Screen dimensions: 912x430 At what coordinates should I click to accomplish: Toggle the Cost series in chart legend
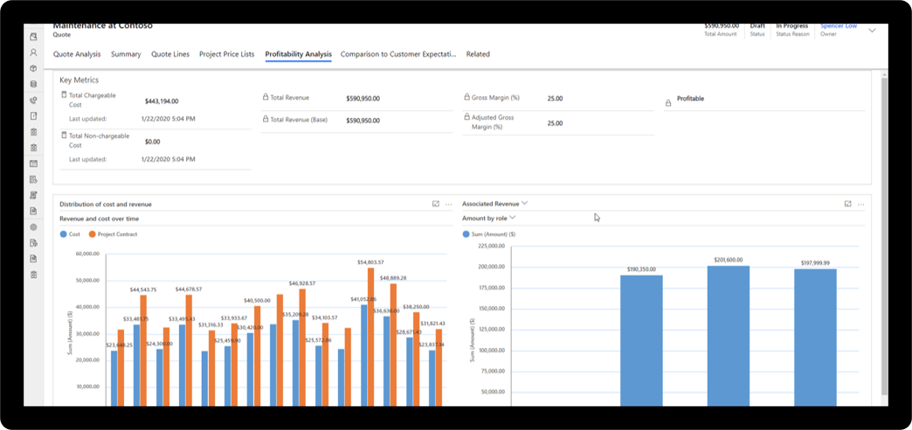70,234
